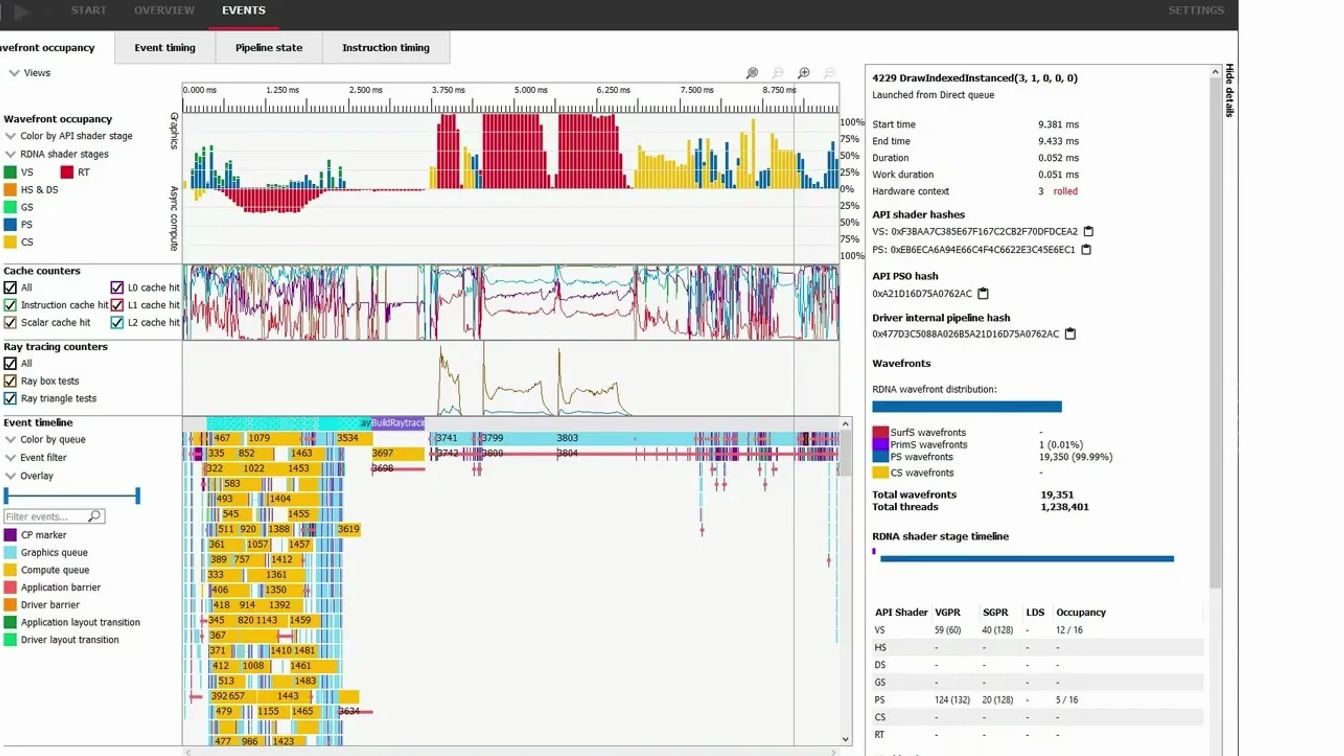This screenshot has width=1344, height=756.
Task: Switch to Instruction timing tab
Action: tap(386, 48)
